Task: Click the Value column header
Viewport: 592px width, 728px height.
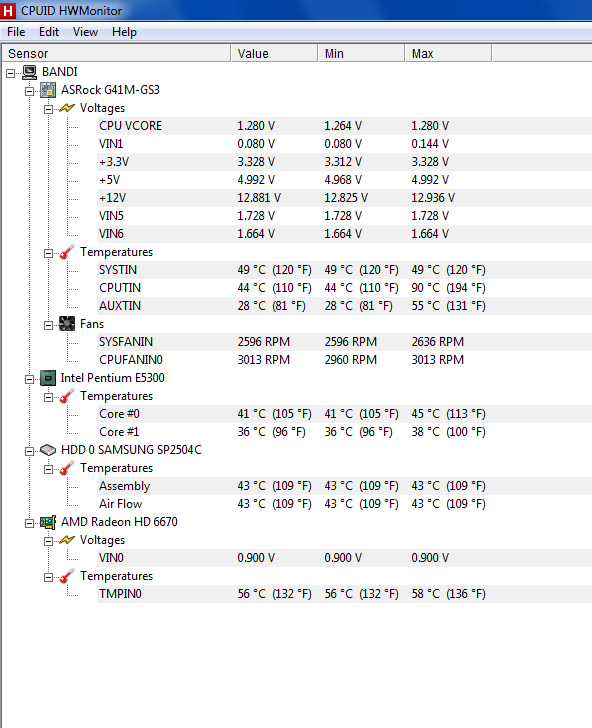Action: [x=274, y=53]
